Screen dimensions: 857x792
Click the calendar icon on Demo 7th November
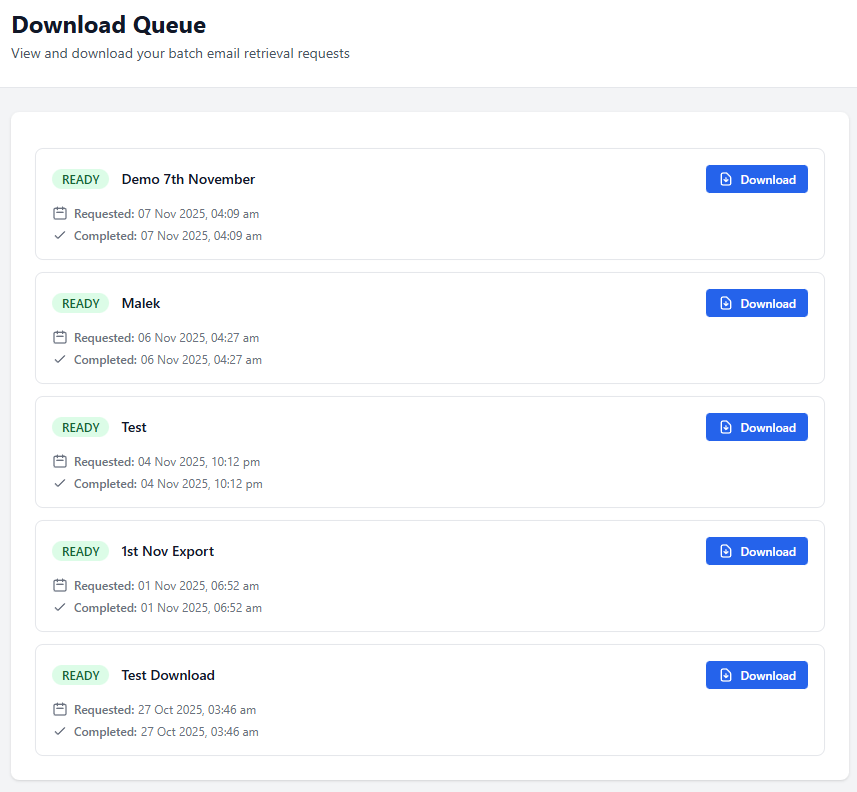(x=59, y=213)
